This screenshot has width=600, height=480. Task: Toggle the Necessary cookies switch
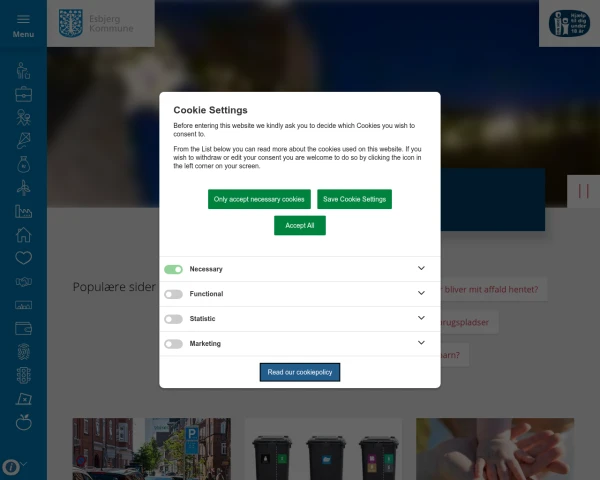click(173, 269)
